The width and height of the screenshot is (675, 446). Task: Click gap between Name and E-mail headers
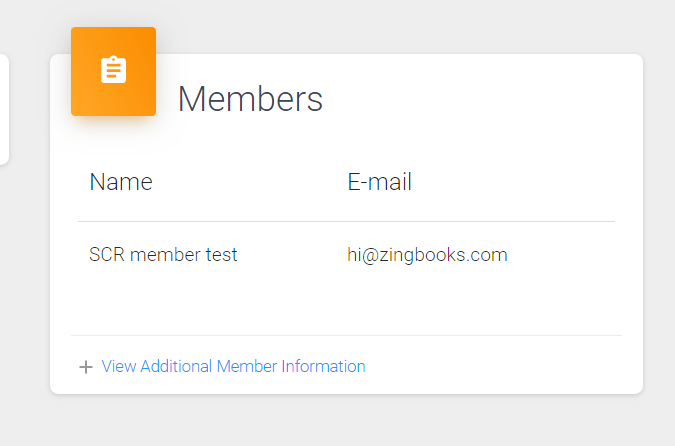coord(250,182)
